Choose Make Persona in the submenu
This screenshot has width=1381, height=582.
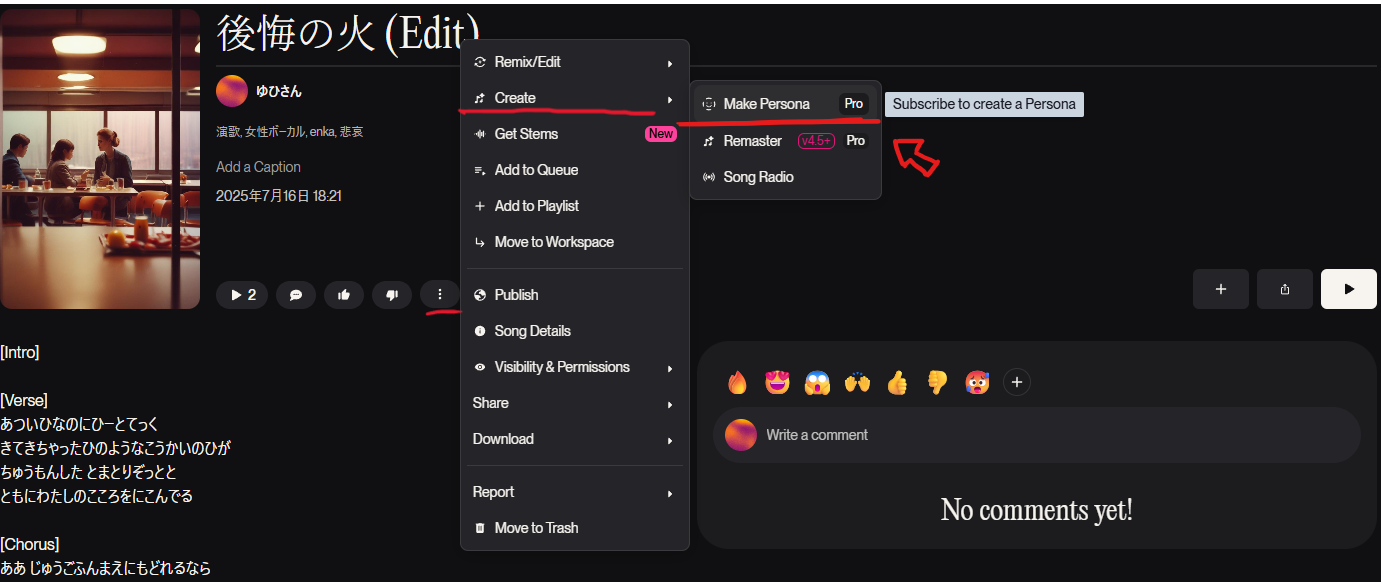785,104
